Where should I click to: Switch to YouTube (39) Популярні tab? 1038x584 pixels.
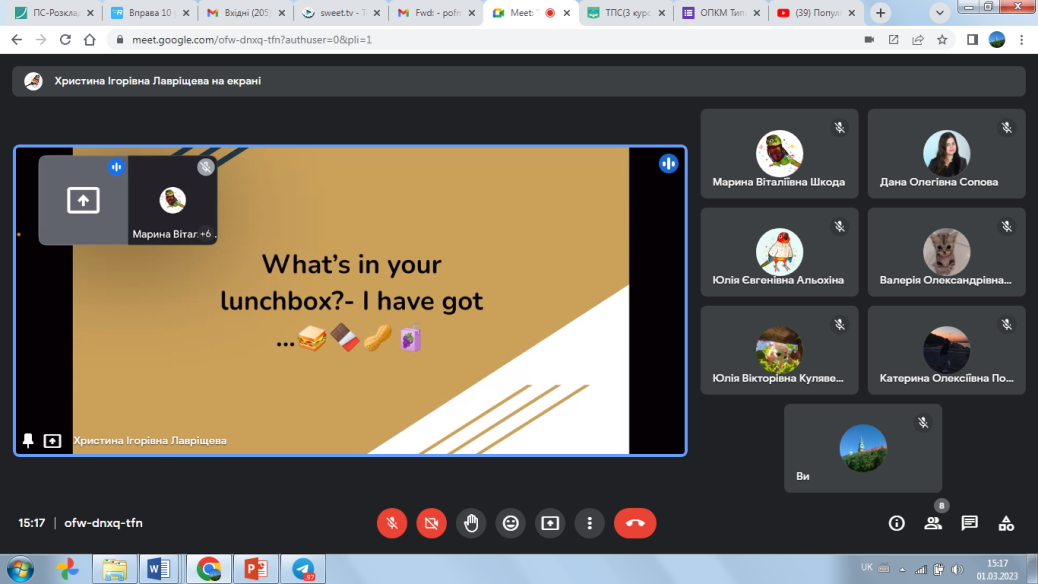817,13
